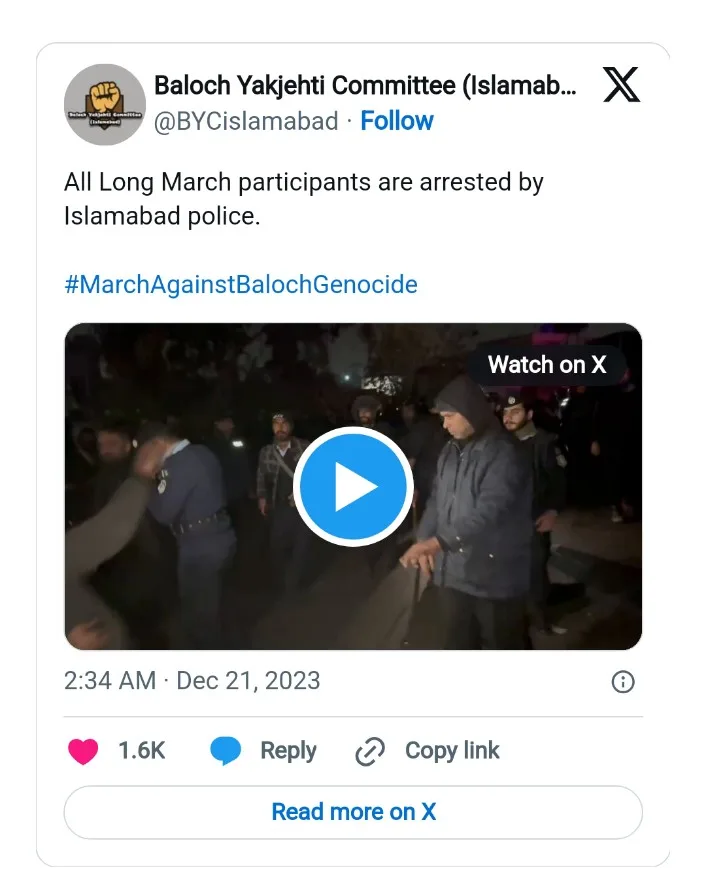Like the tweet with the heart icon

(x=83, y=751)
